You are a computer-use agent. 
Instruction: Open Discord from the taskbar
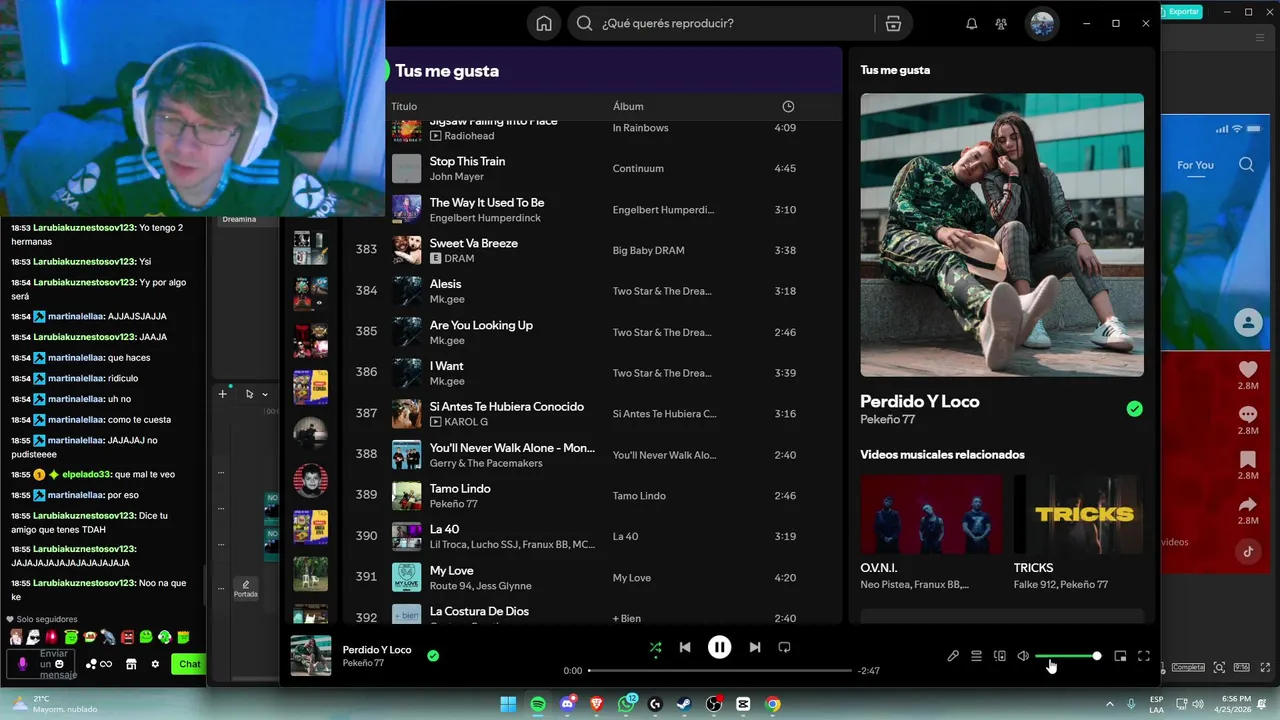568,704
